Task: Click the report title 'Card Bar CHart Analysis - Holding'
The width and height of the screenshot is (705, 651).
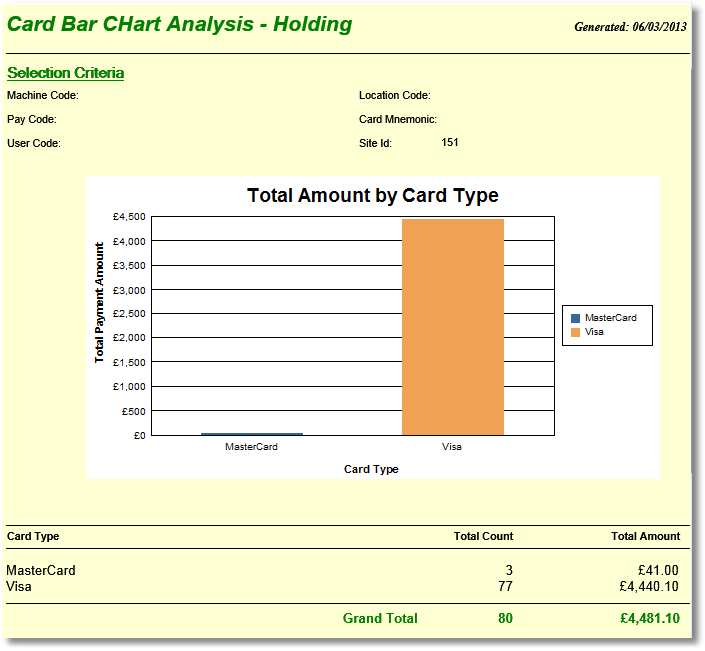Action: [180, 24]
